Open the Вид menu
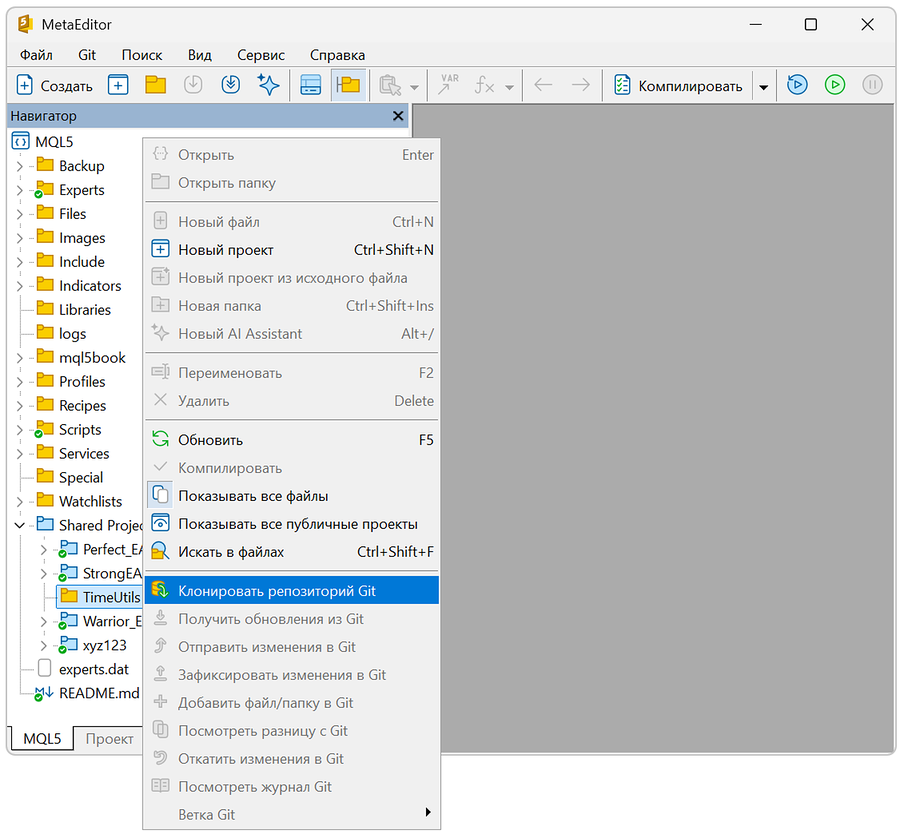The height and width of the screenshot is (834, 900). (x=200, y=55)
